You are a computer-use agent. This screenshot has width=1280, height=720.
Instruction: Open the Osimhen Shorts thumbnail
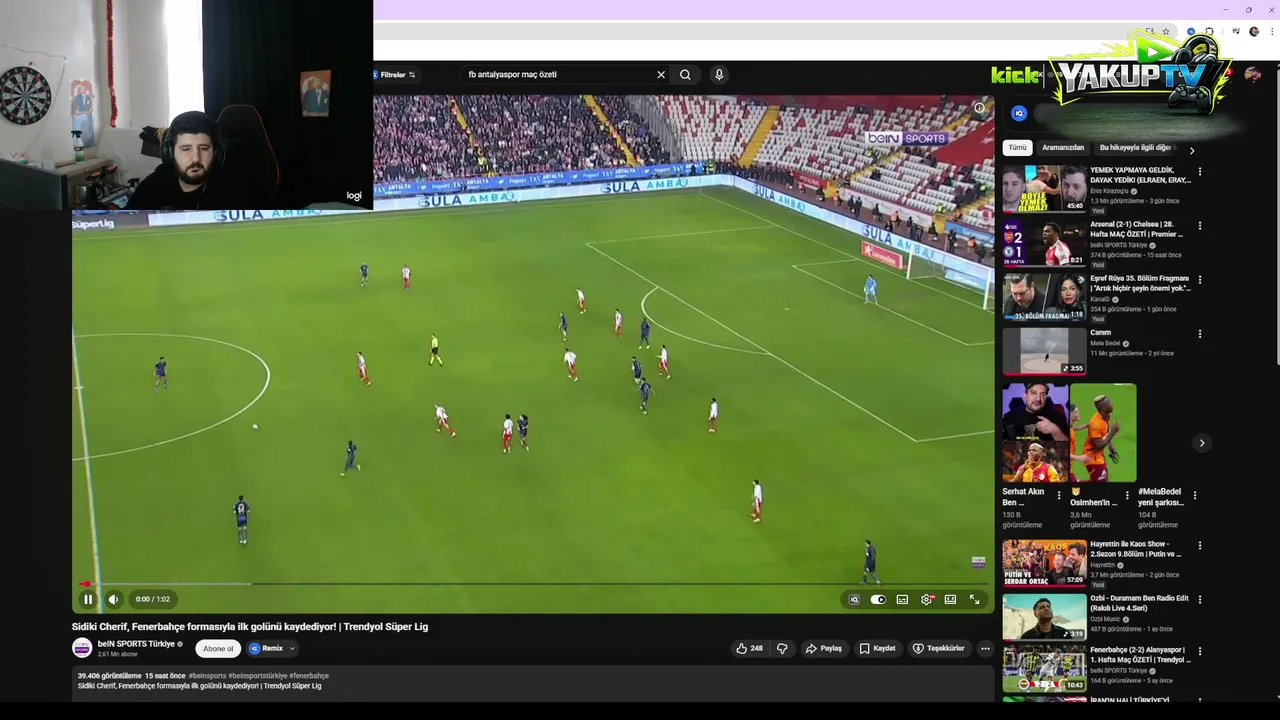tap(1103, 433)
